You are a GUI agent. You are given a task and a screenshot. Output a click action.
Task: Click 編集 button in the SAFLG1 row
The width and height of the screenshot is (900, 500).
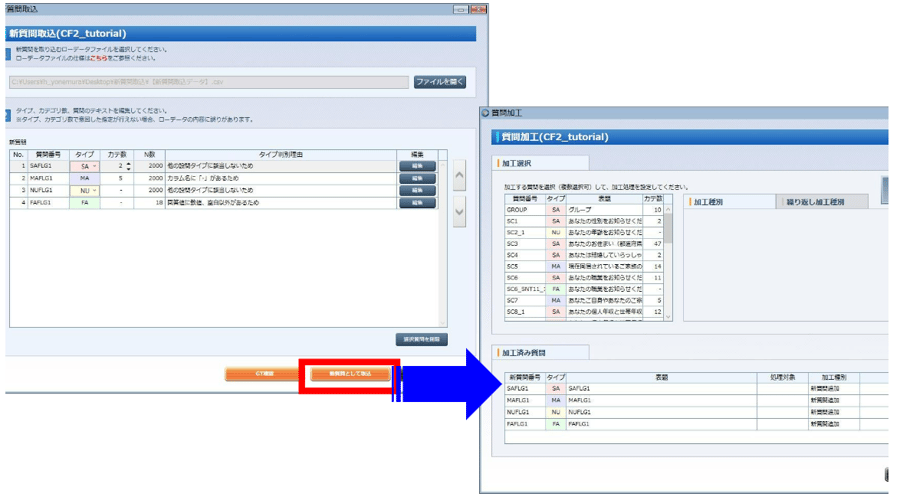(411, 165)
